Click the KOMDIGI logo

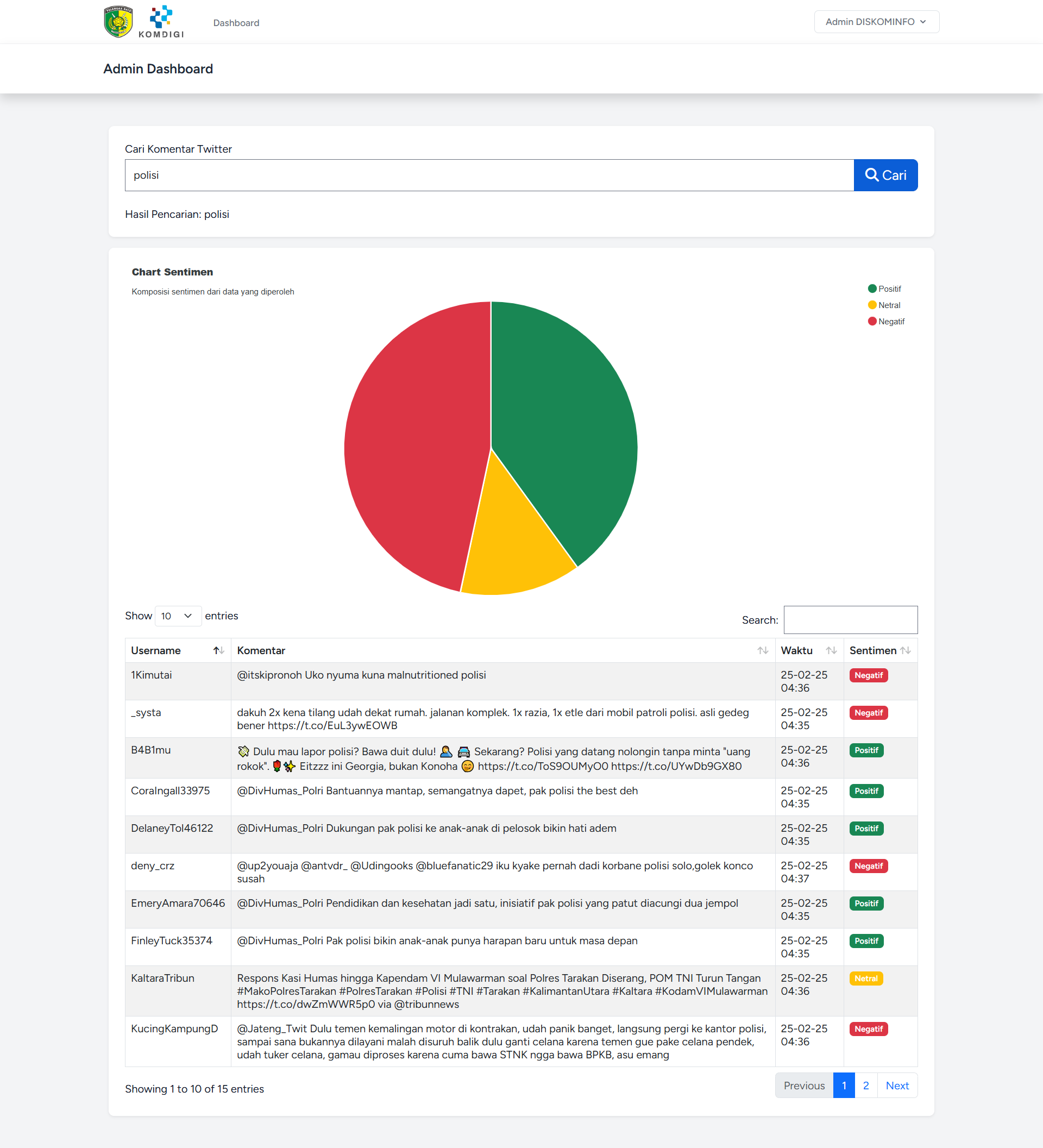[161, 22]
